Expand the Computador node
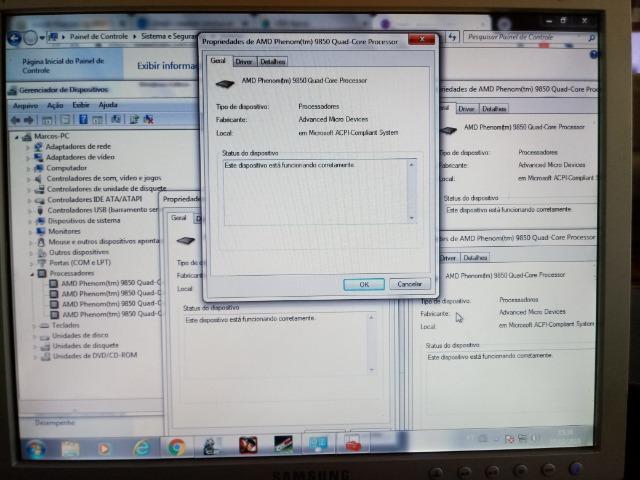The image size is (640, 480). 29,169
